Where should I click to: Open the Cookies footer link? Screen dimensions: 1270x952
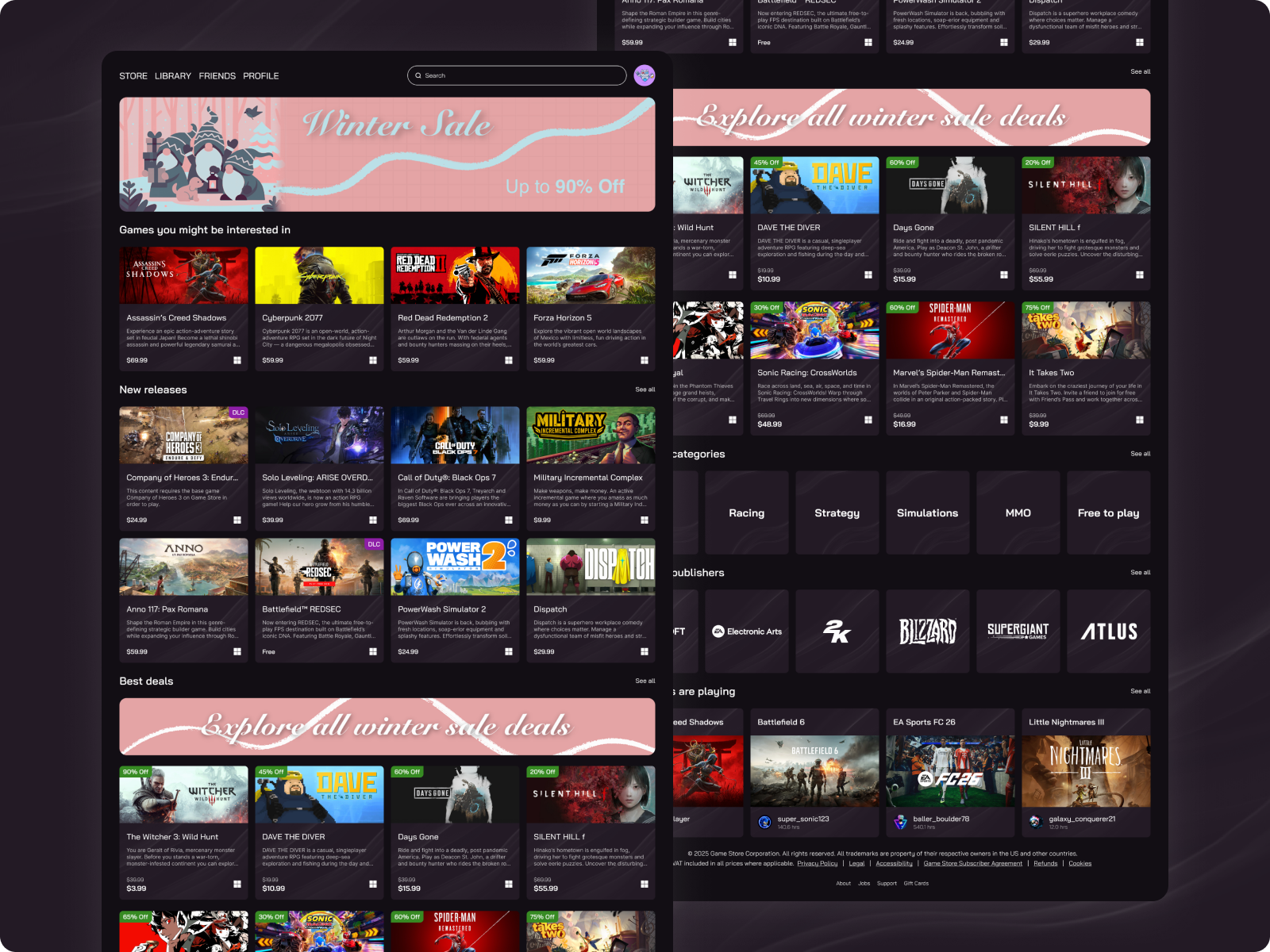click(x=1080, y=864)
